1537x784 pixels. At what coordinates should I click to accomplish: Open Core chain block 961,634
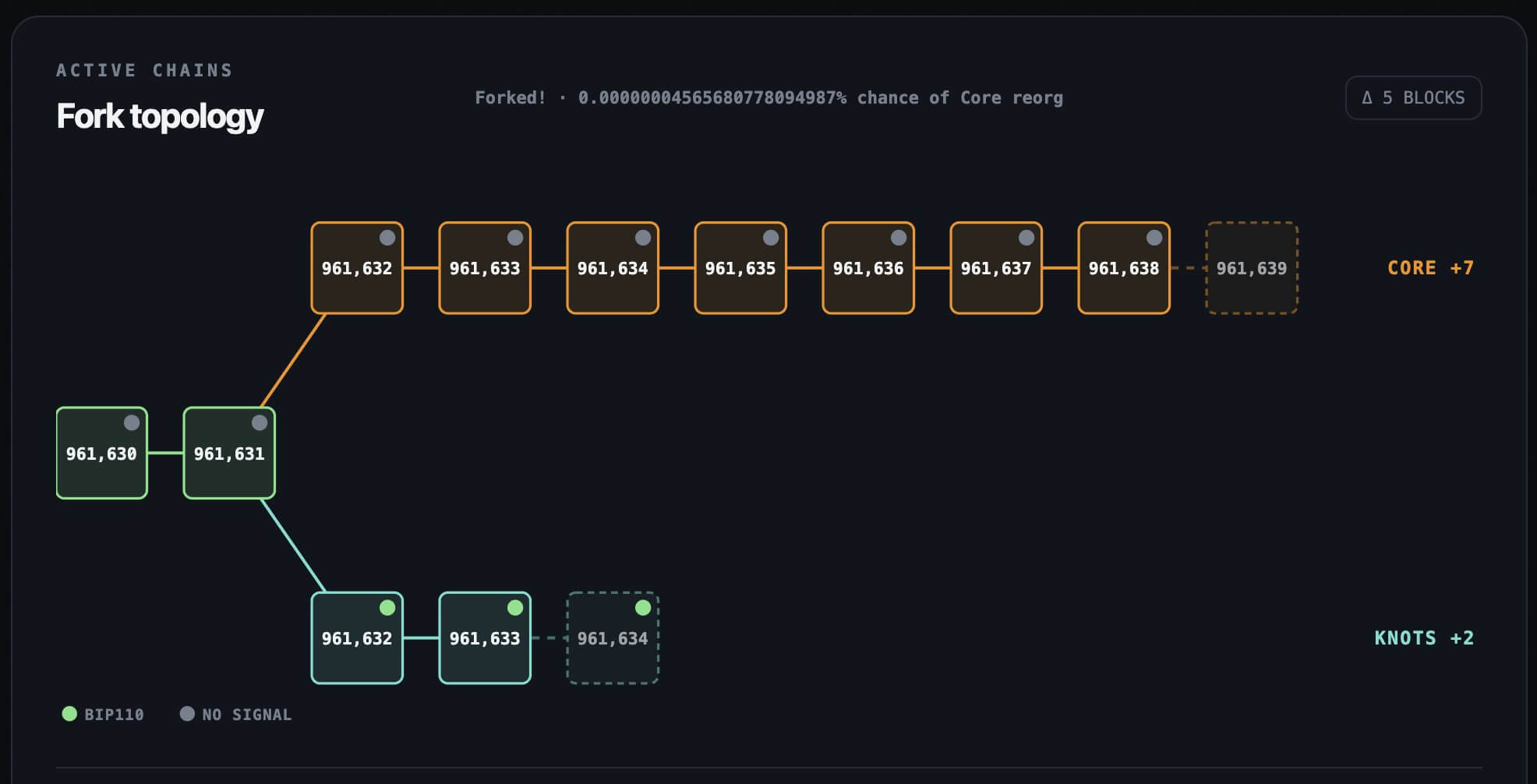tap(613, 268)
